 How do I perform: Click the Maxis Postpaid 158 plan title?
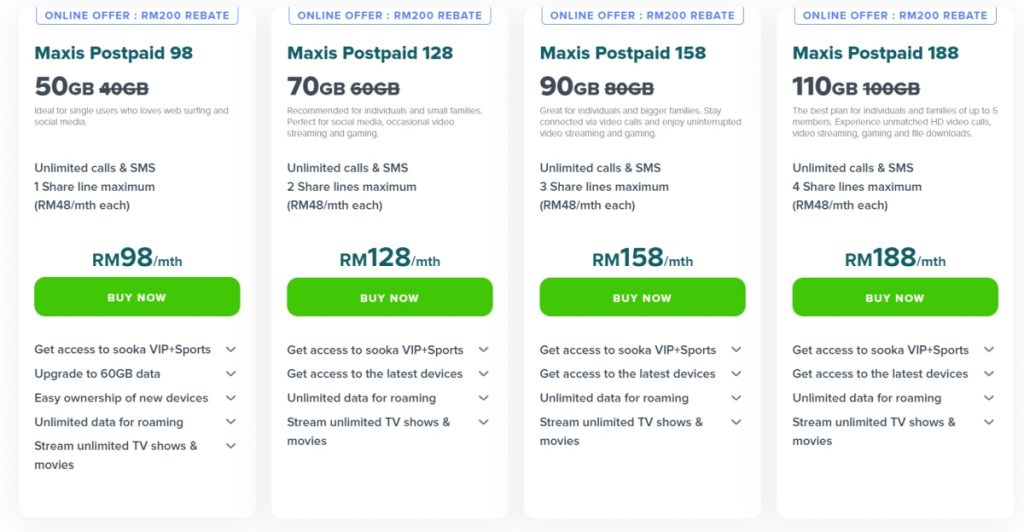[623, 53]
